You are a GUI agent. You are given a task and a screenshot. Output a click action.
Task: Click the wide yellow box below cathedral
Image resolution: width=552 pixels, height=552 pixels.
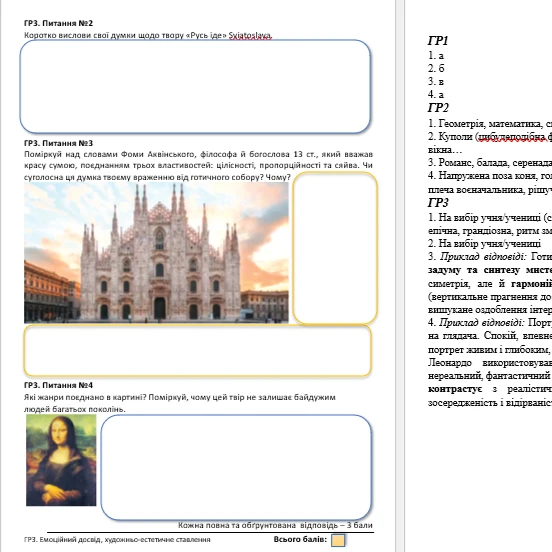point(197,351)
